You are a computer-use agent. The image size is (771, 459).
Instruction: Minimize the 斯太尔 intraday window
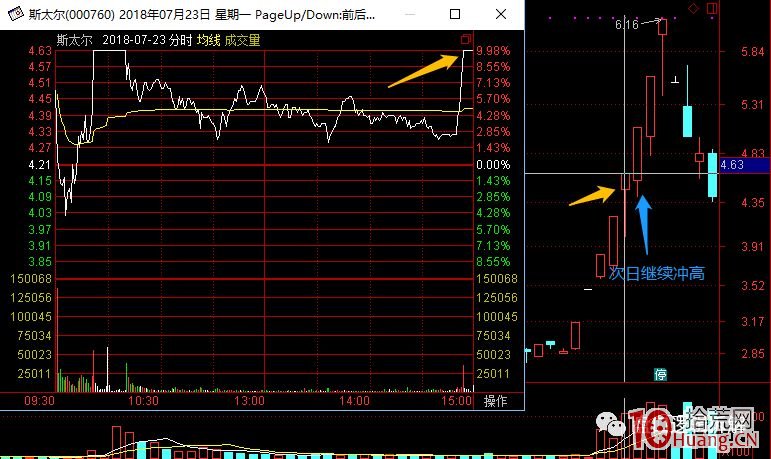tap(410, 14)
